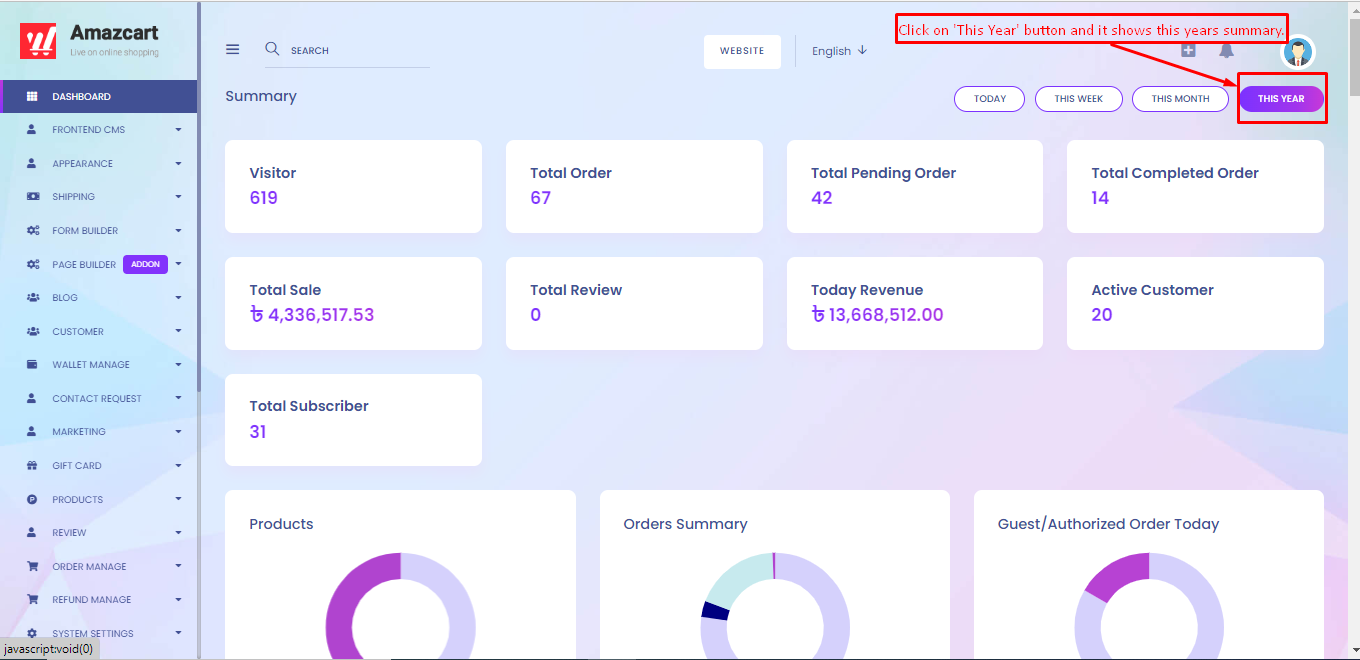Click the Summary heading

pos(261,96)
